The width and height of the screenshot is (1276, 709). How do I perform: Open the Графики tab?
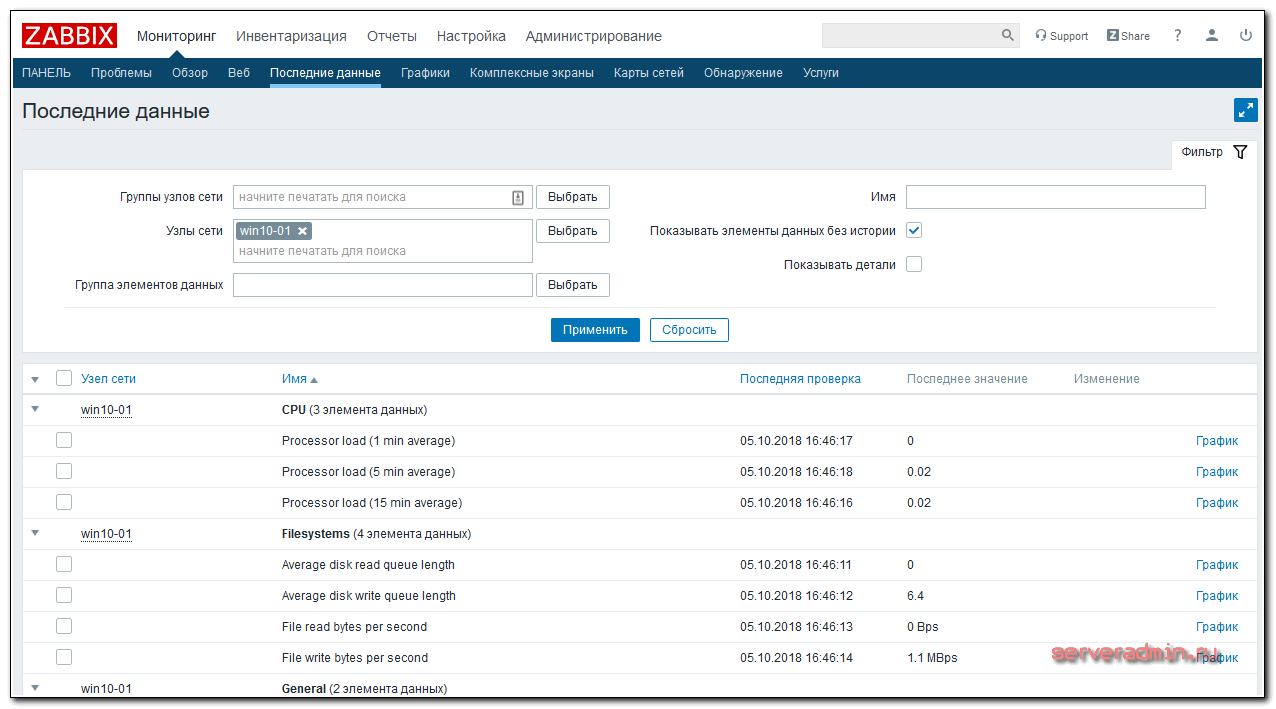click(x=425, y=73)
